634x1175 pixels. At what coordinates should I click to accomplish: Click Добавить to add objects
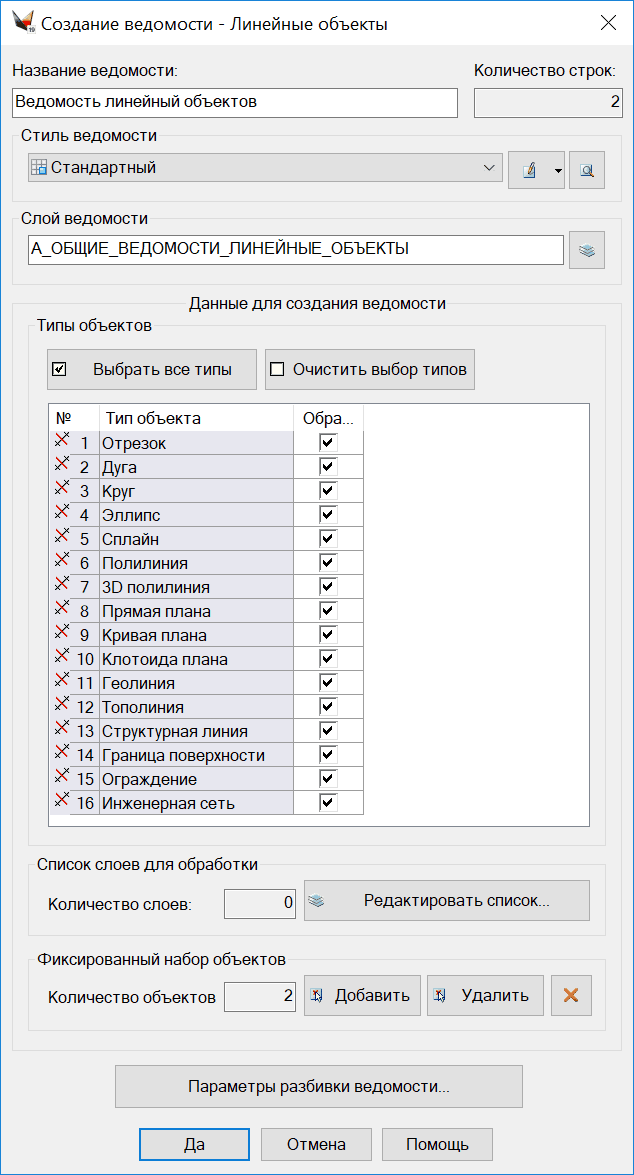362,995
